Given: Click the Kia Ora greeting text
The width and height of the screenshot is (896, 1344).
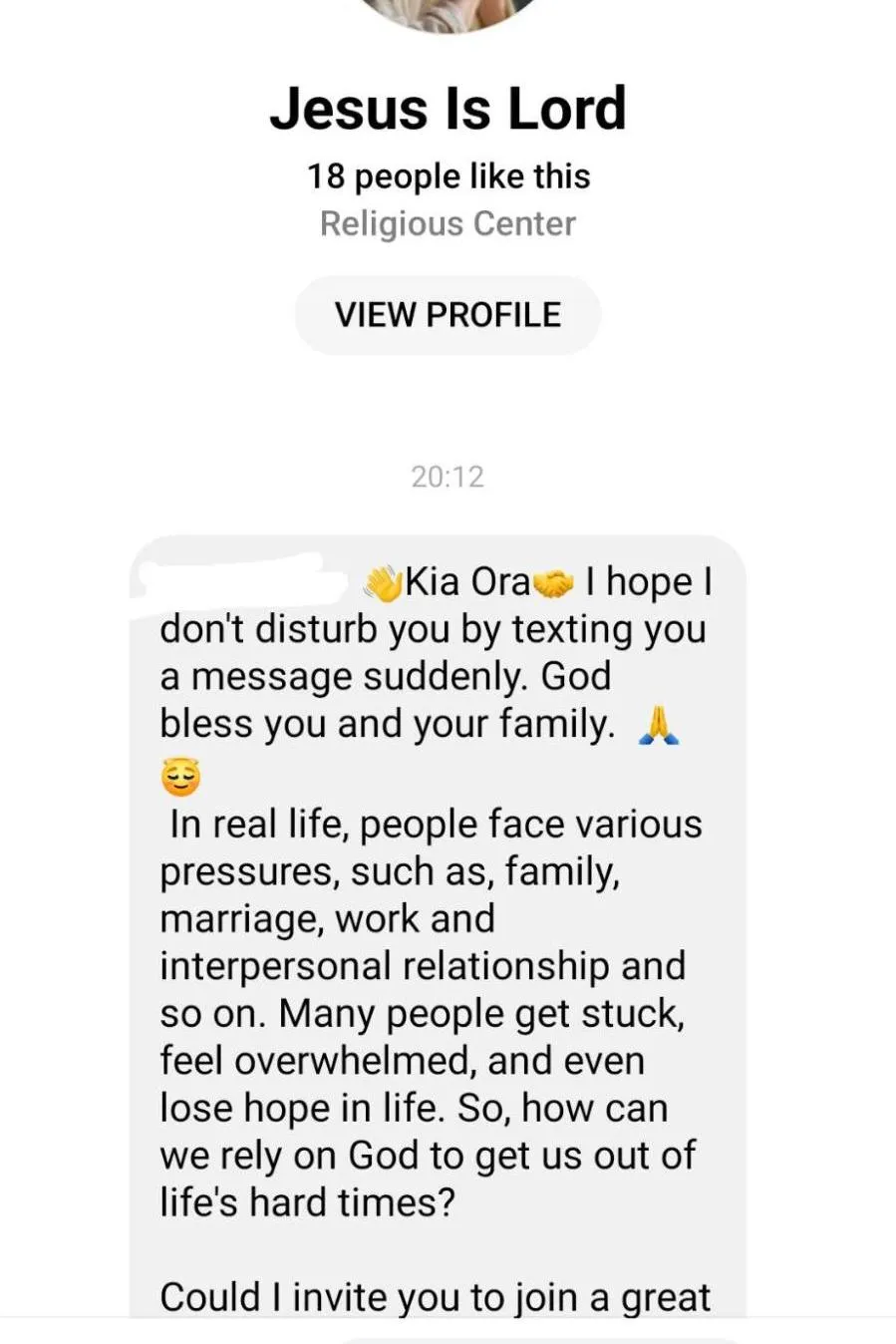Looking at the screenshot, I should tap(467, 581).
